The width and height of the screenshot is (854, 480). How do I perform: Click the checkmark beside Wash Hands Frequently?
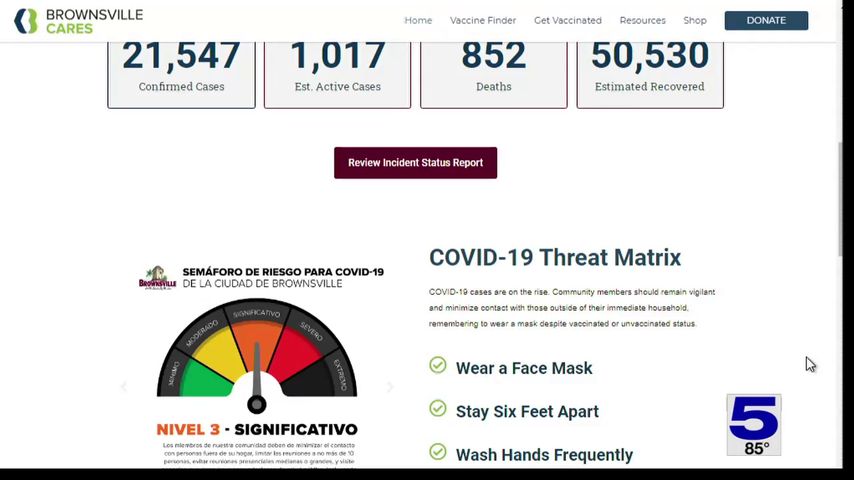point(437,452)
